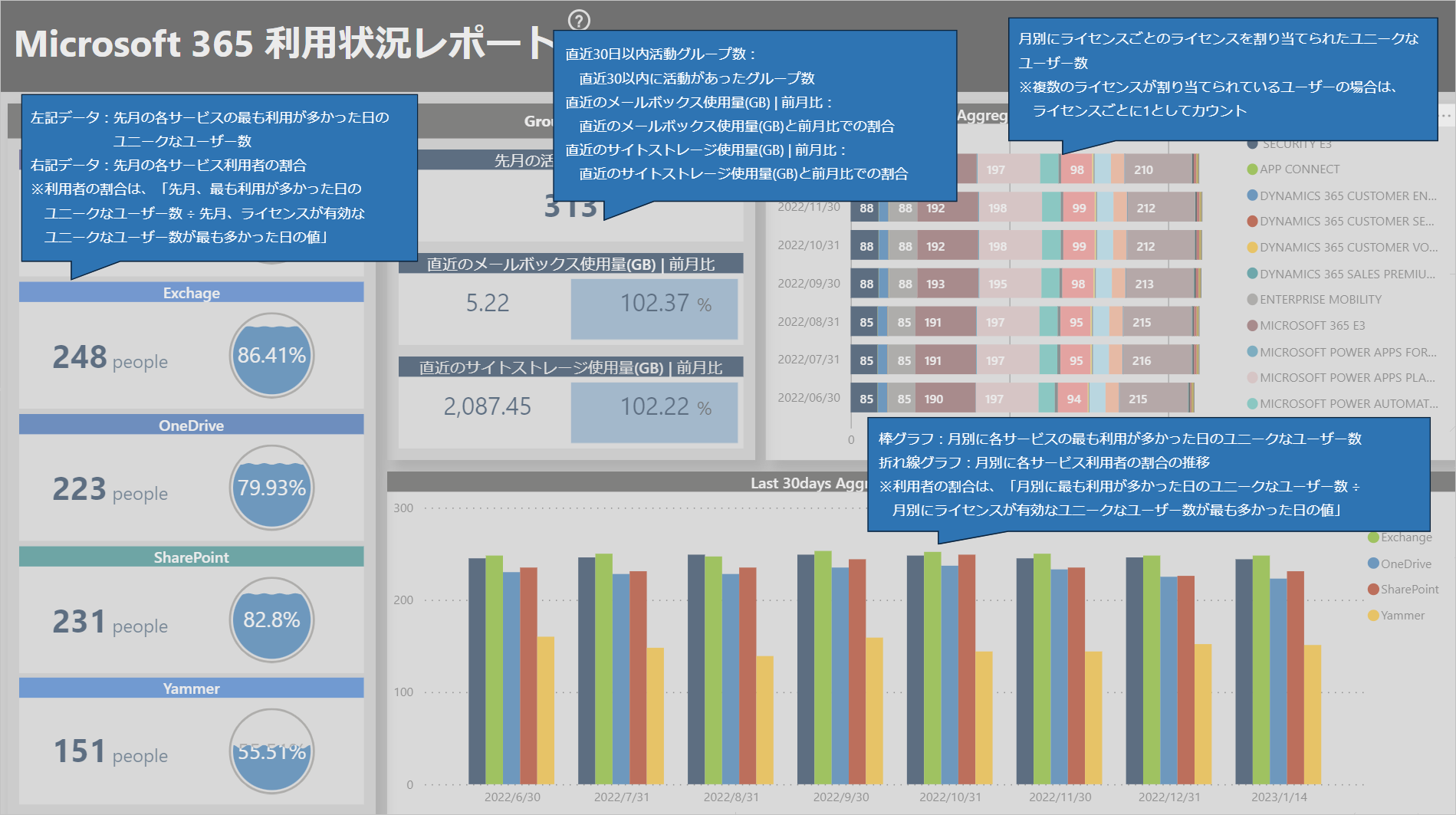Click the SharePoint legend marker dot

[x=1373, y=590]
